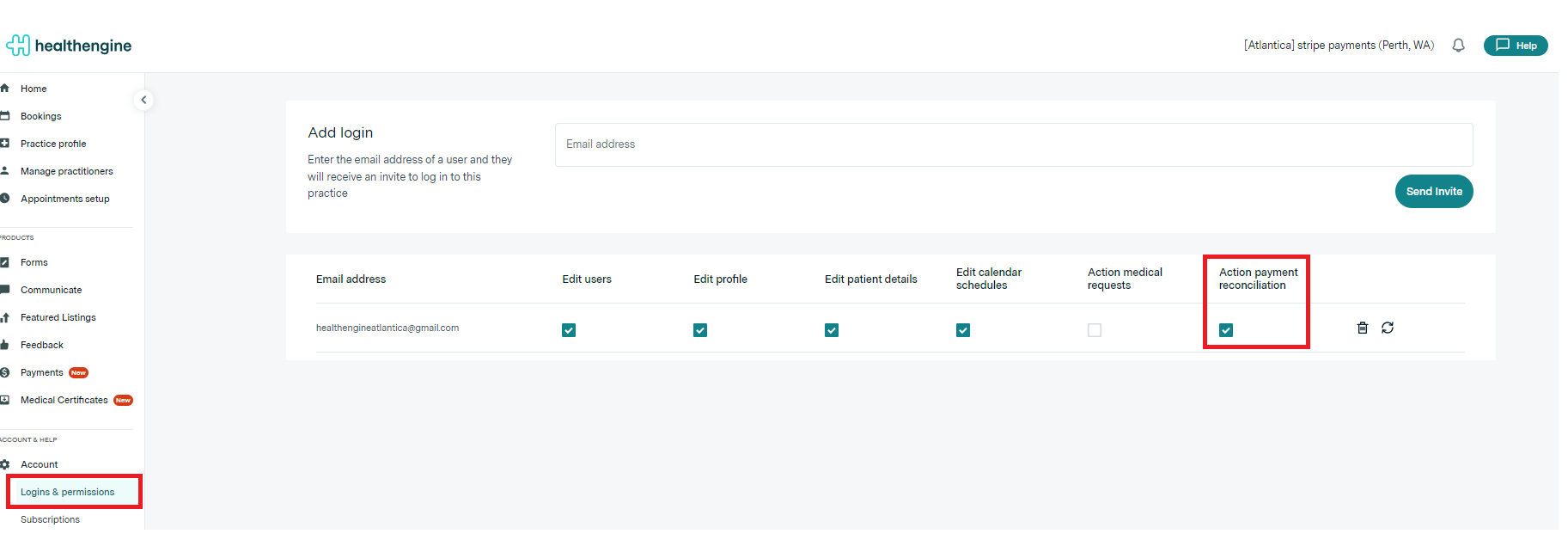Open Appointments setup page
The height and width of the screenshot is (540, 1568).
64,199
